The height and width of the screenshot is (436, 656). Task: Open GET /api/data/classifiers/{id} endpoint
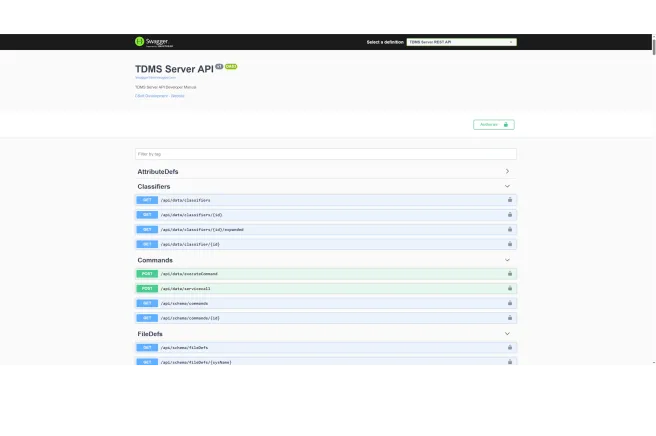click(x=325, y=215)
